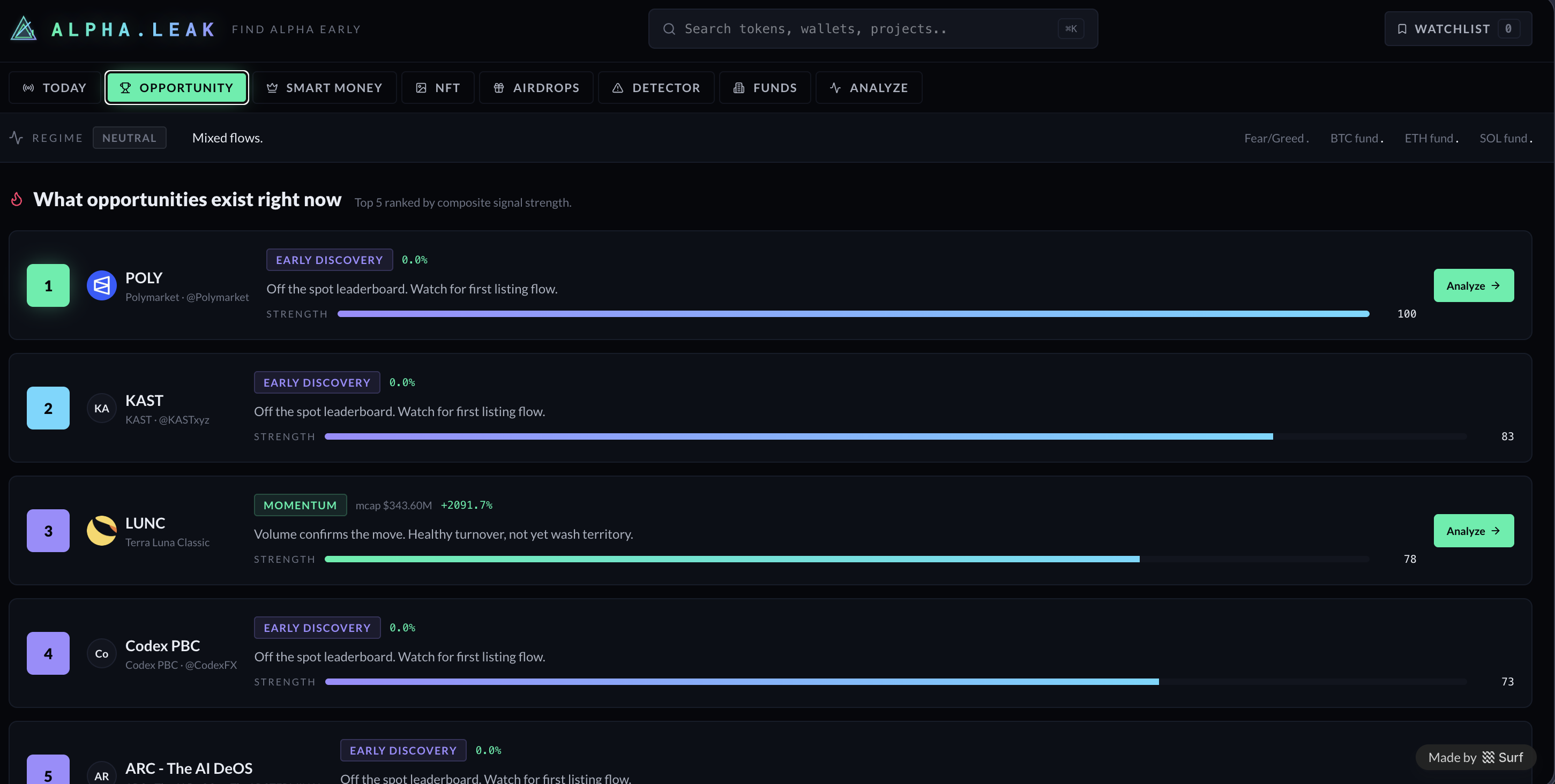Switch to the Smart Money tab
This screenshot has width=1555, height=784.
325,88
